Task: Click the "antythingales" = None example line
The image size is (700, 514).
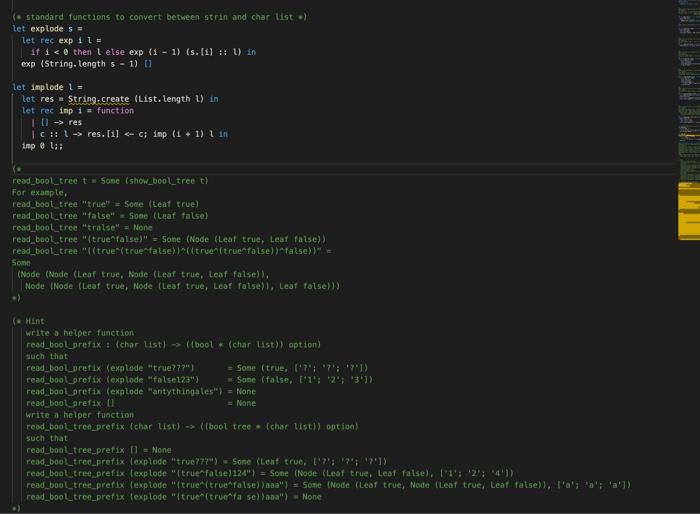Action: click(x=141, y=391)
